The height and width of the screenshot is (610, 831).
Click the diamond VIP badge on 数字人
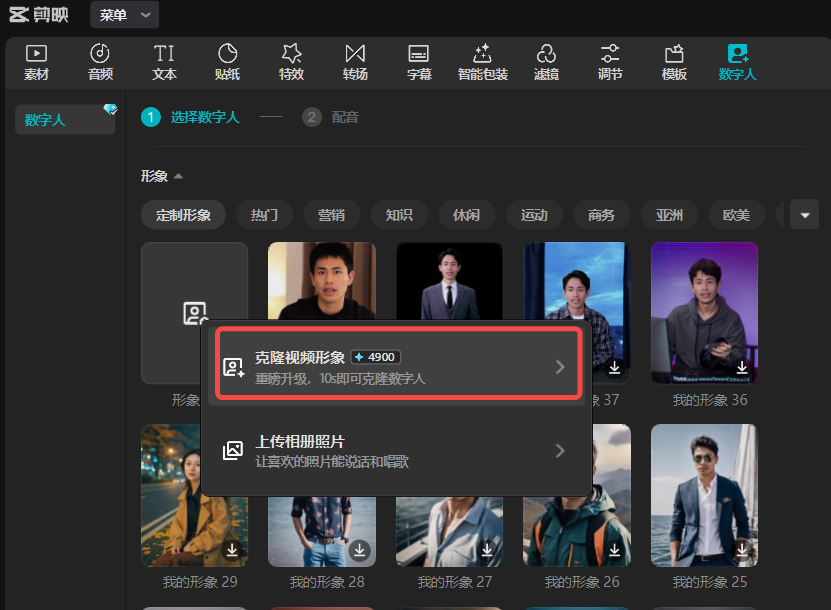(110, 109)
